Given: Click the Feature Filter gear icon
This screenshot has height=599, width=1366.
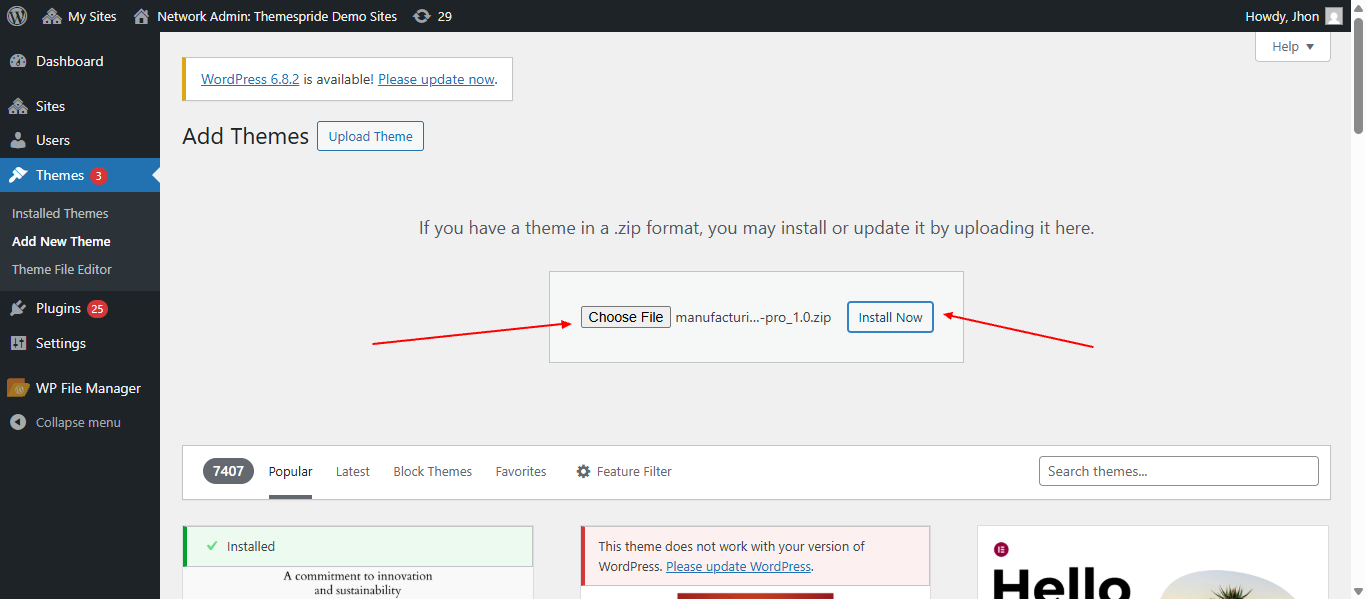Looking at the screenshot, I should (x=584, y=471).
